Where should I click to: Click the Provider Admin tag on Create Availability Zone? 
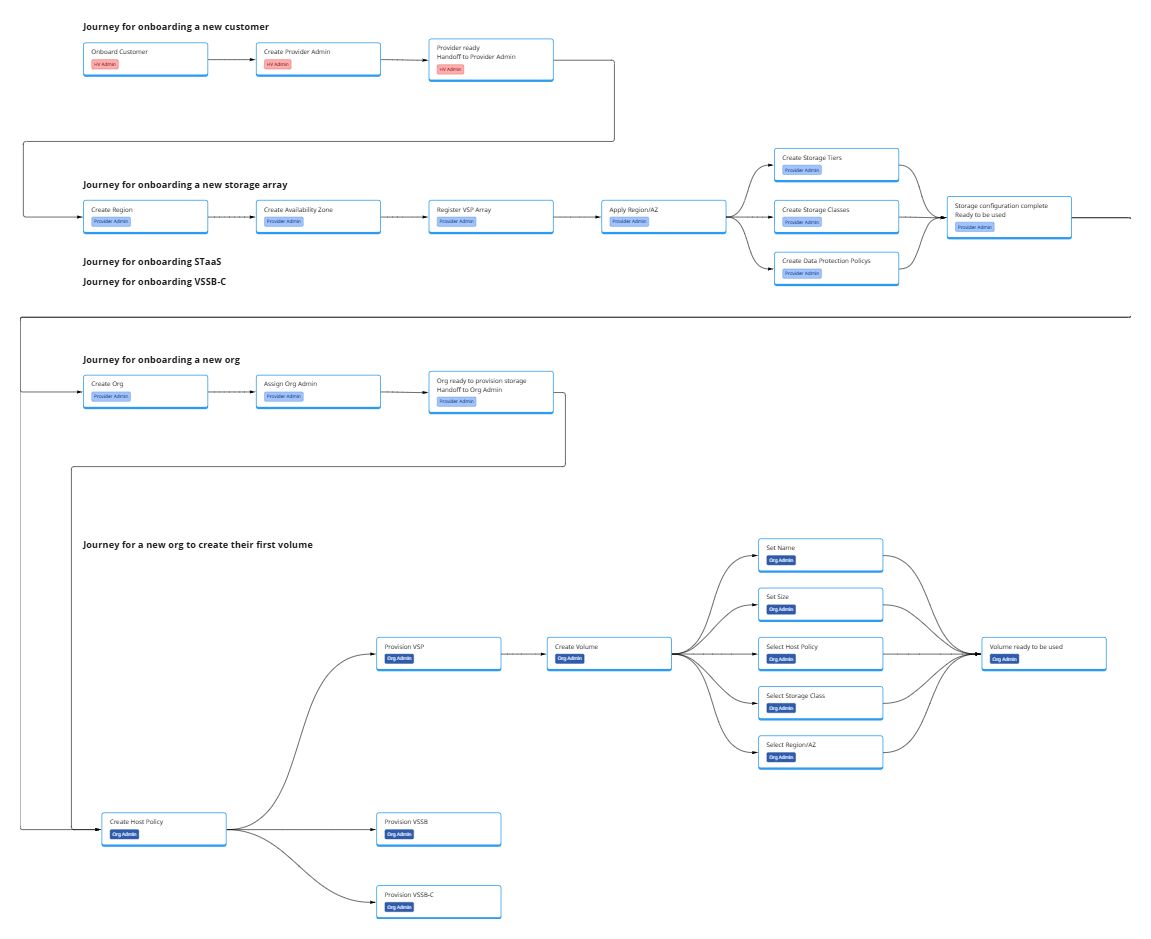283,222
